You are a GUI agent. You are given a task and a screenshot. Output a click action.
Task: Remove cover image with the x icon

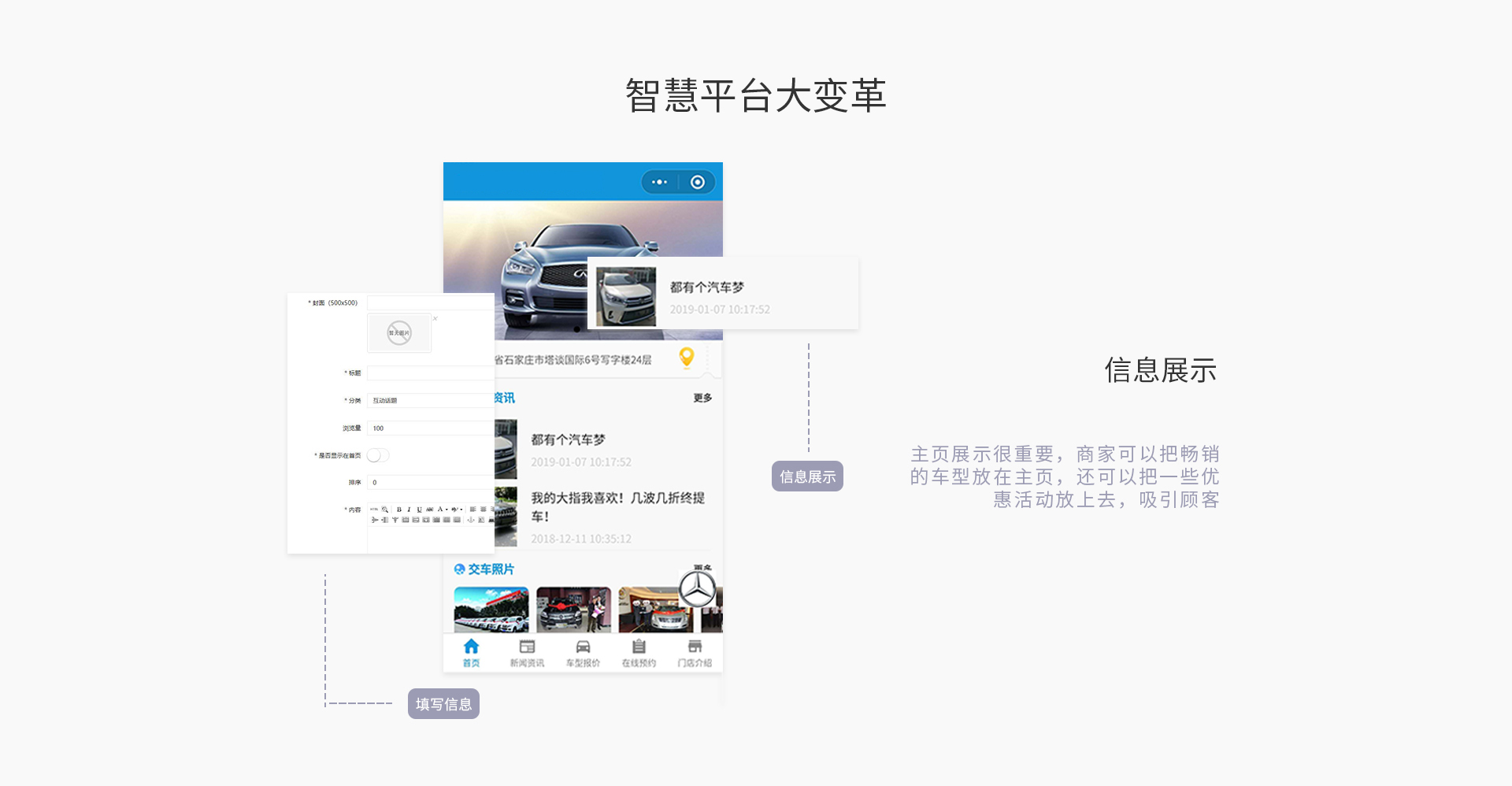pyautogui.click(x=435, y=318)
